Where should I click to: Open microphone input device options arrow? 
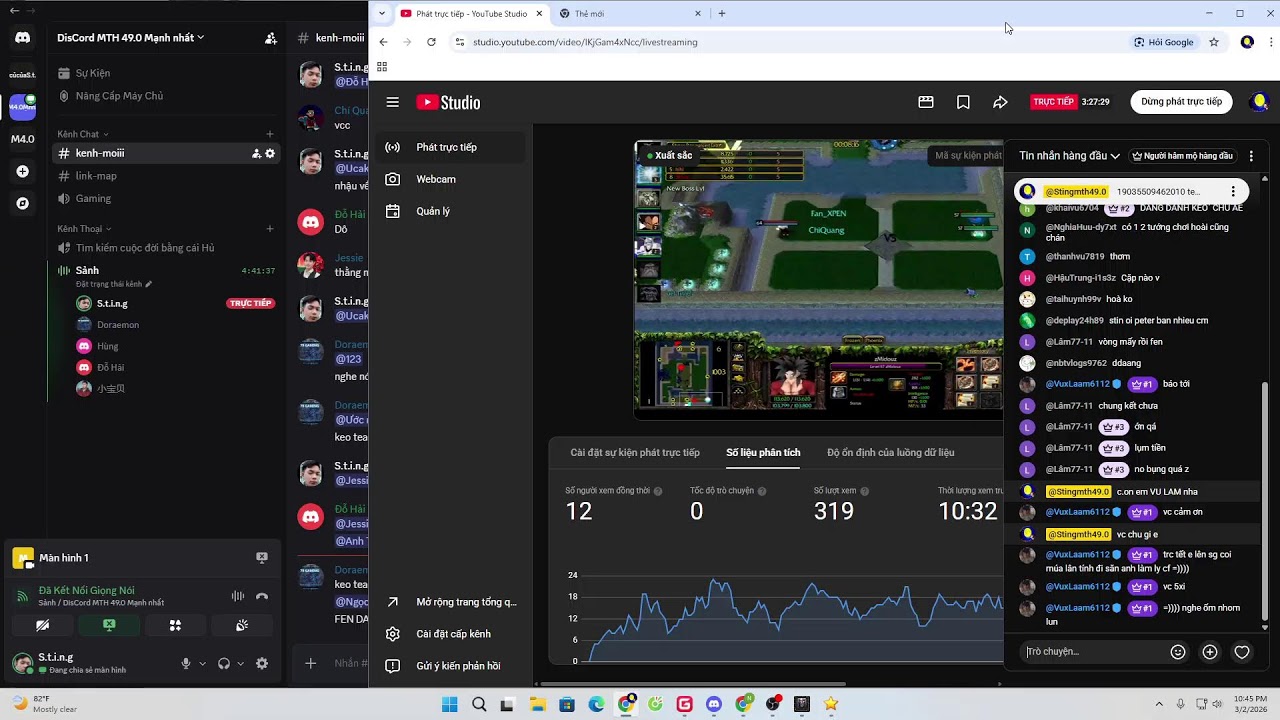pyautogui.click(x=202, y=663)
